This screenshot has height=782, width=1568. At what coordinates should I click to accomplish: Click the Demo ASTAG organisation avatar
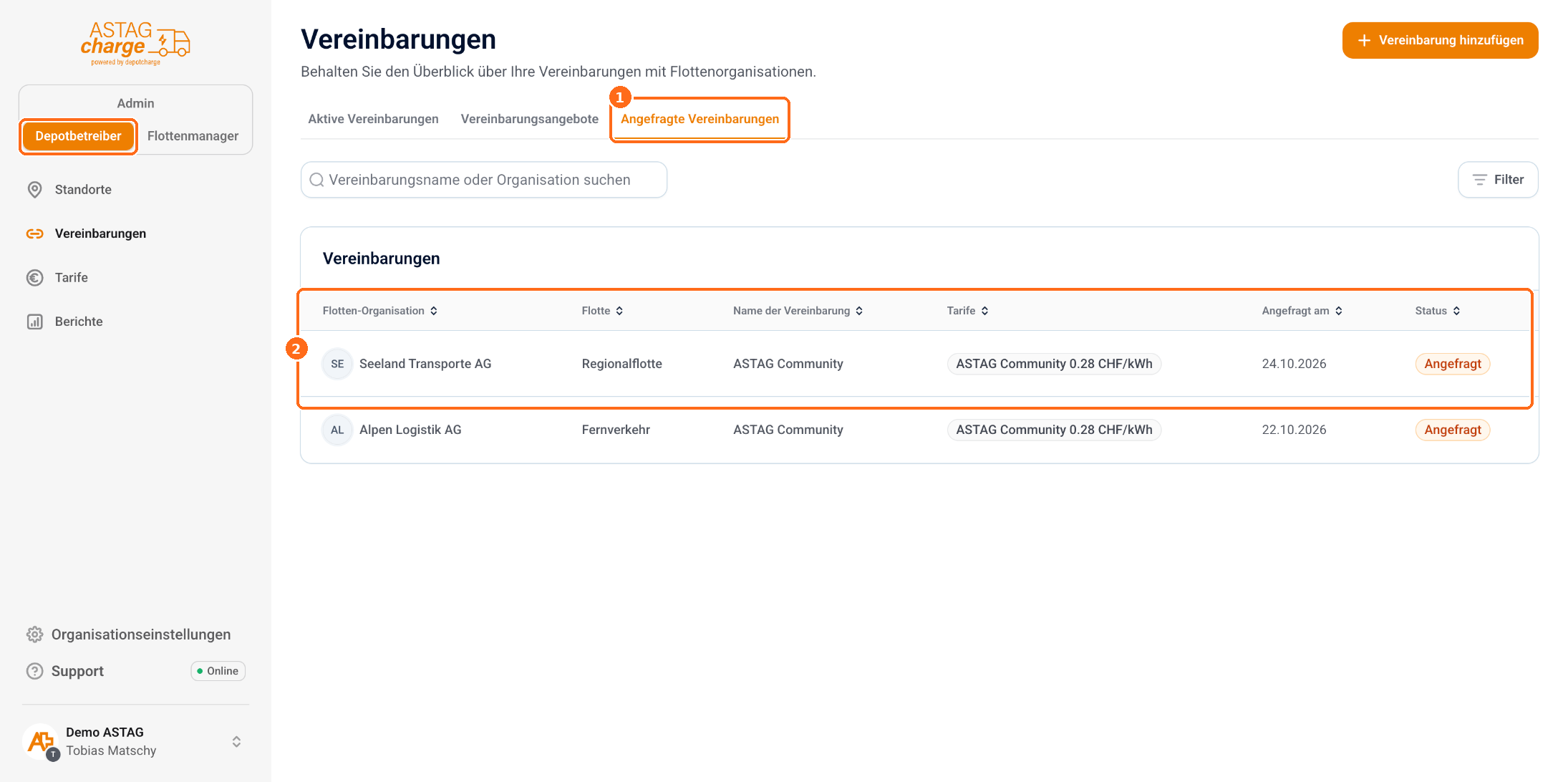tap(41, 741)
